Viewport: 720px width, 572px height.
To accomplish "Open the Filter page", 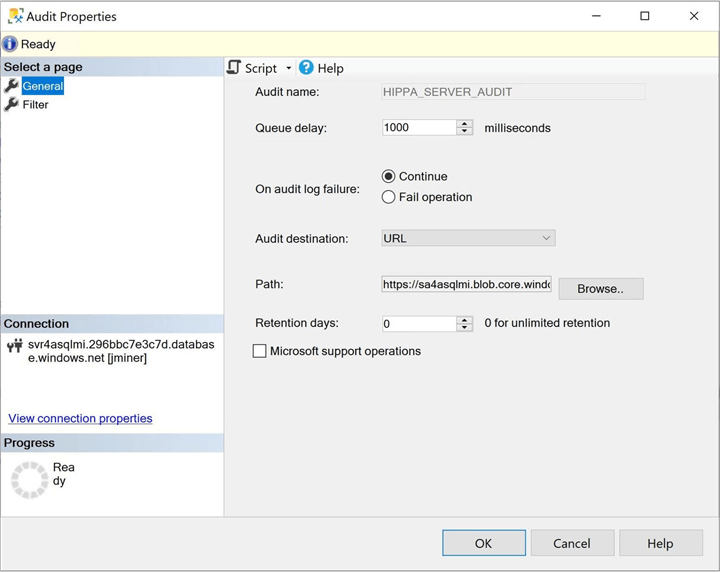I will tap(35, 104).
